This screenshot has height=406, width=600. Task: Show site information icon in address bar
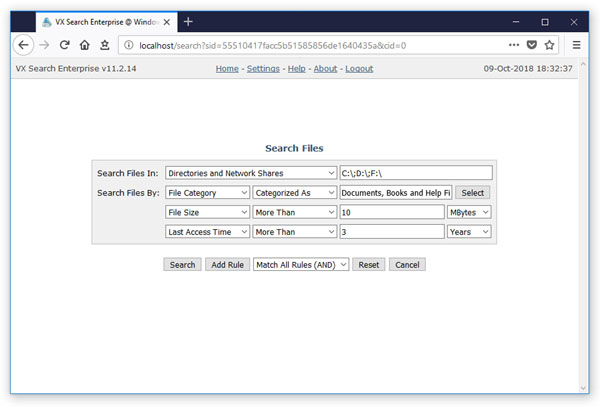129,45
